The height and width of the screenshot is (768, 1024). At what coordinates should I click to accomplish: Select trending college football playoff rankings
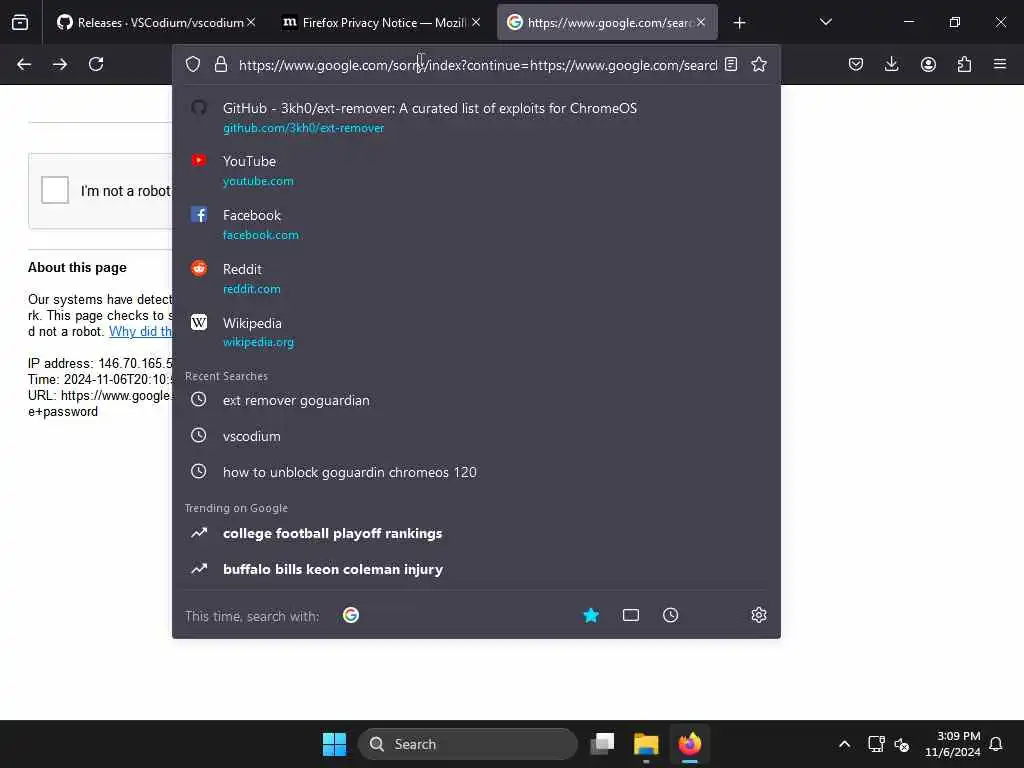pos(476,534)
